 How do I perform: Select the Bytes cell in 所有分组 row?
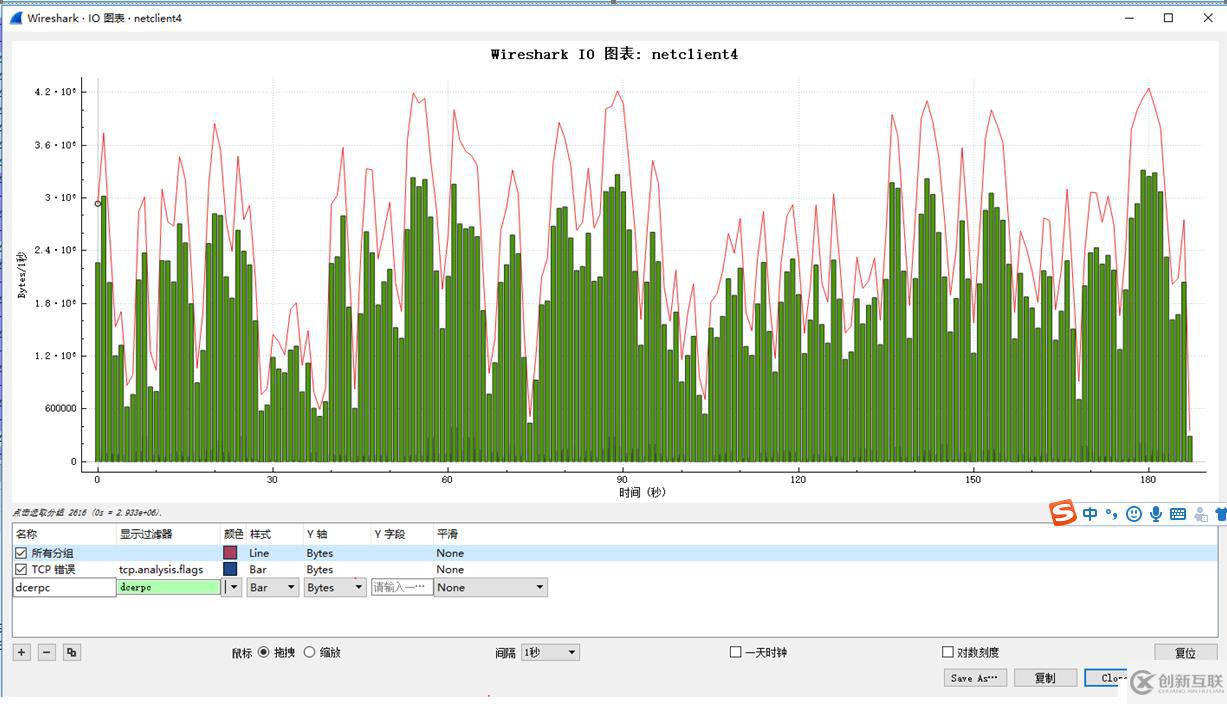pyautogui.click(x=320, y=553)
